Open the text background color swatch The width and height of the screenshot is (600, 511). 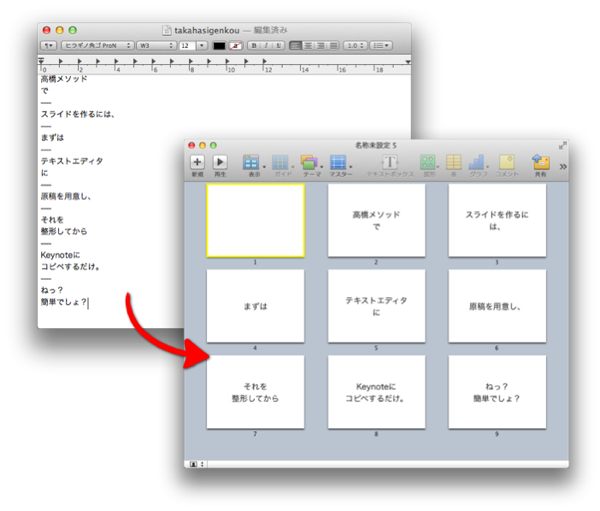(x=236, y=46)
